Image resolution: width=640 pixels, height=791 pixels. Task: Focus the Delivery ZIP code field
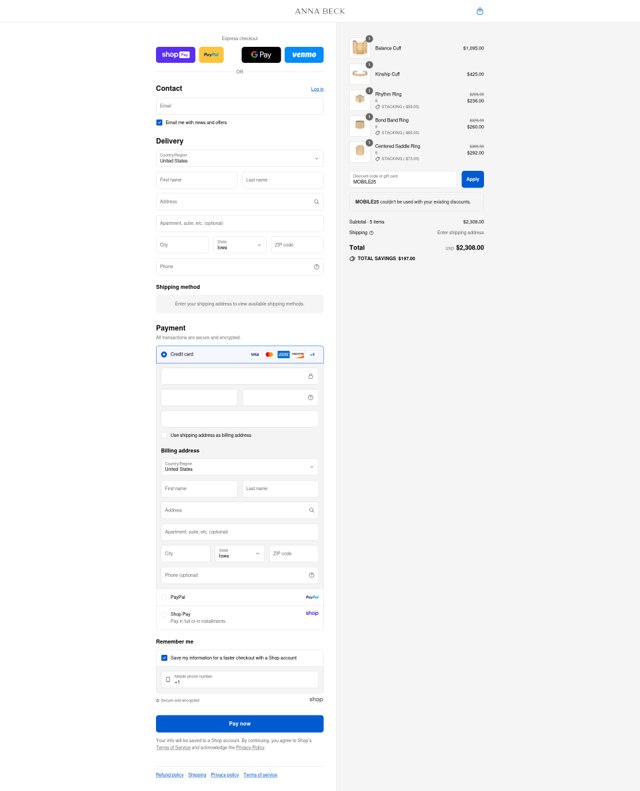[x=297, y=245]
